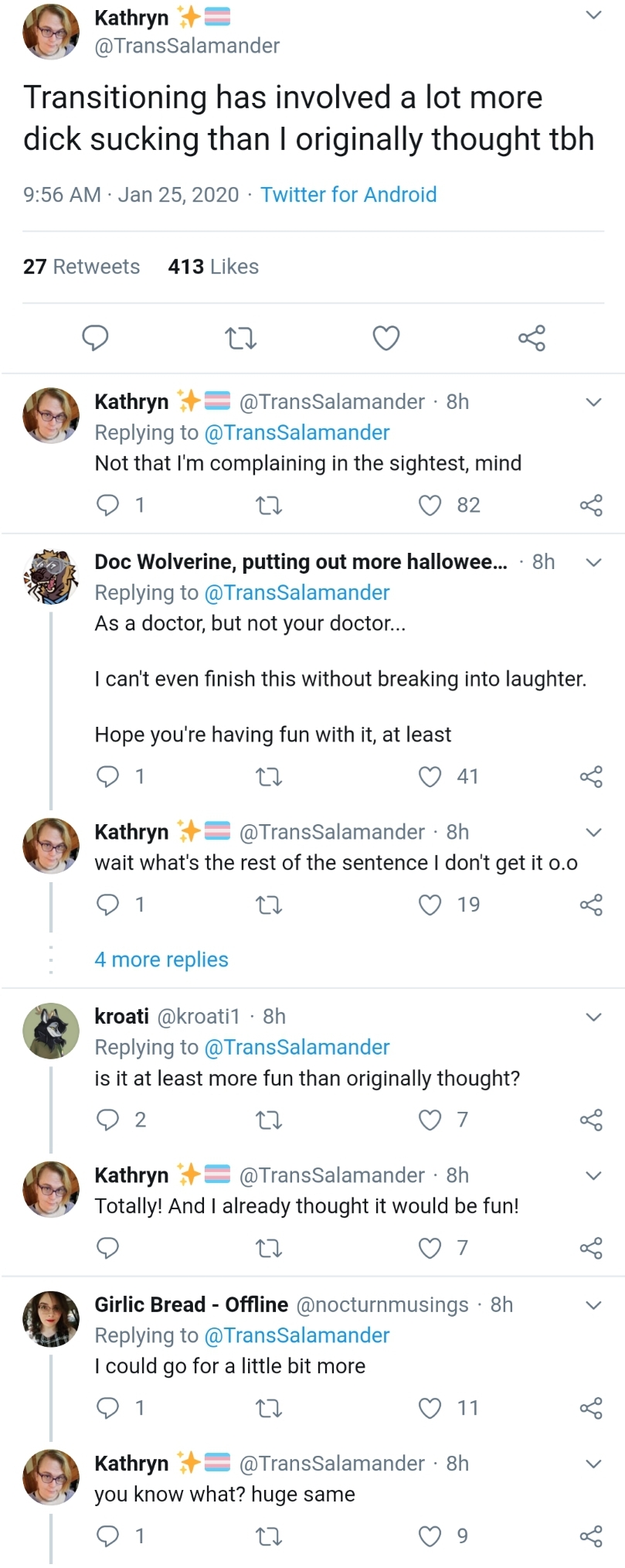
Task: Open the main tweet's chevron menu
Action: tap(593, 15)
